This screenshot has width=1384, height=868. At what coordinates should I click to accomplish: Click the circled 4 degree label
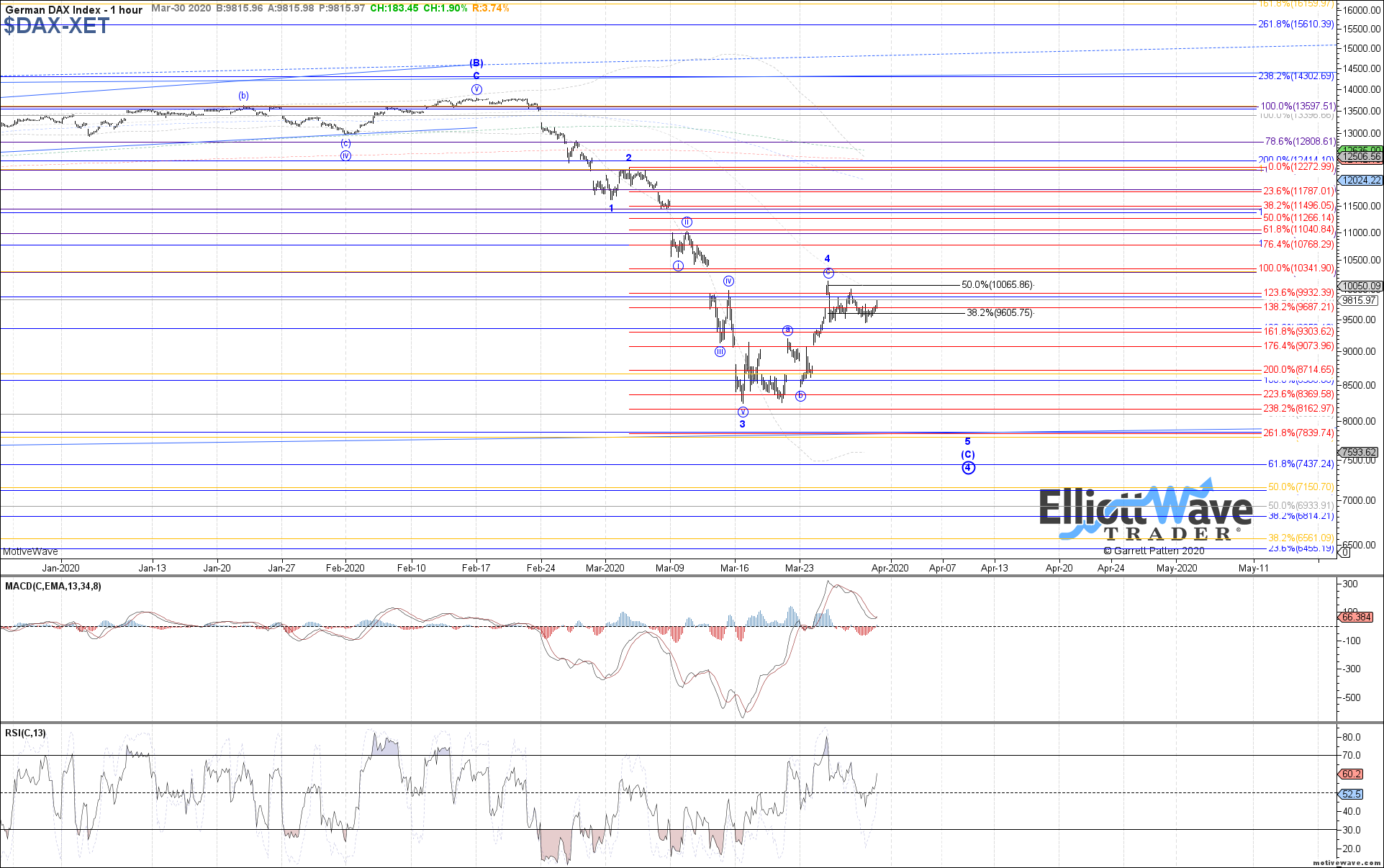[968, 468]
